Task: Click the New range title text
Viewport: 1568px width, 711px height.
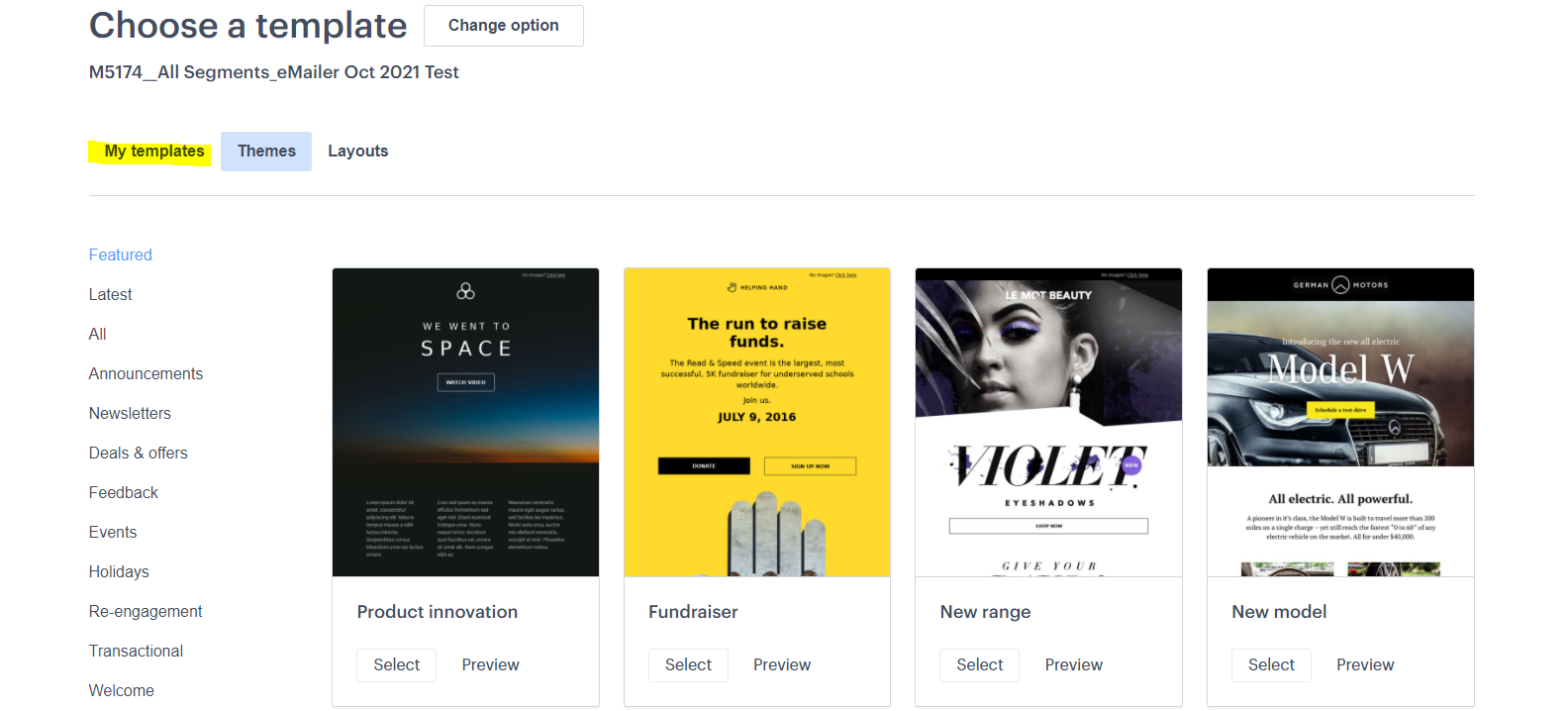Action: click(x=985, y=612)
